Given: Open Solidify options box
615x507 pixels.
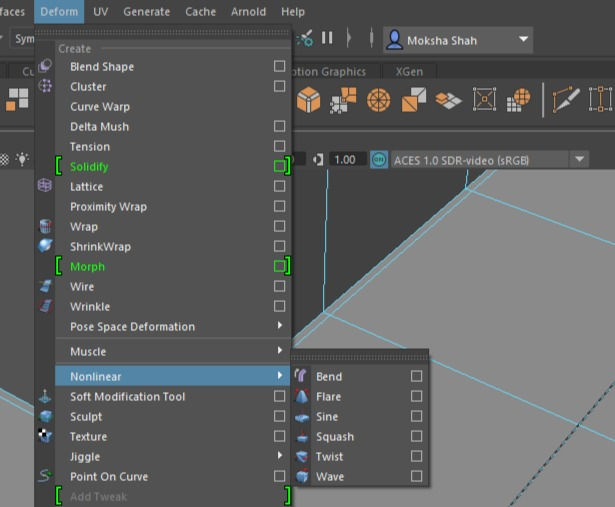Looking at the screenshot, I should [279, 166].
